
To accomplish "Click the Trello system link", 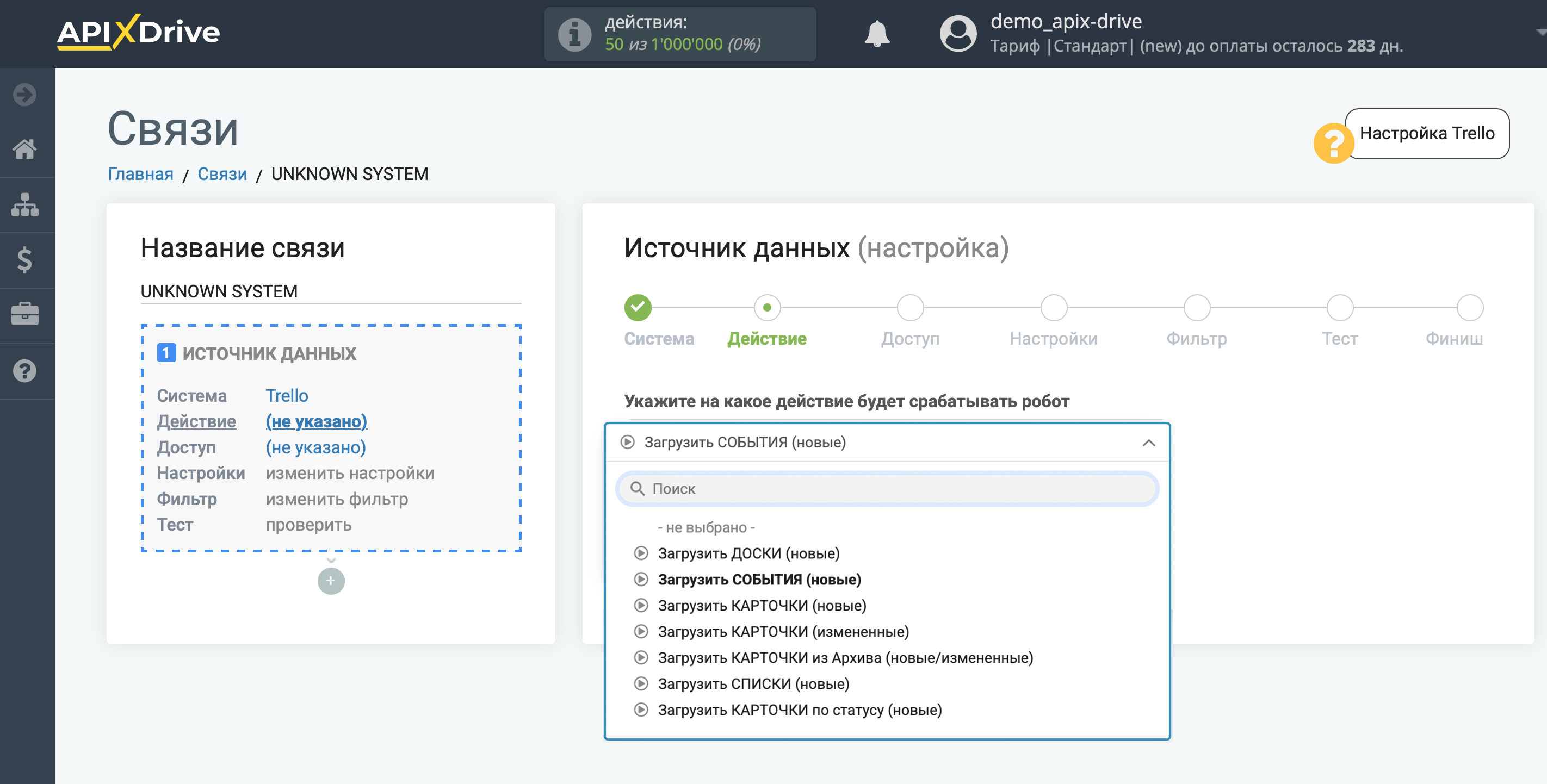I will (287, 396).
